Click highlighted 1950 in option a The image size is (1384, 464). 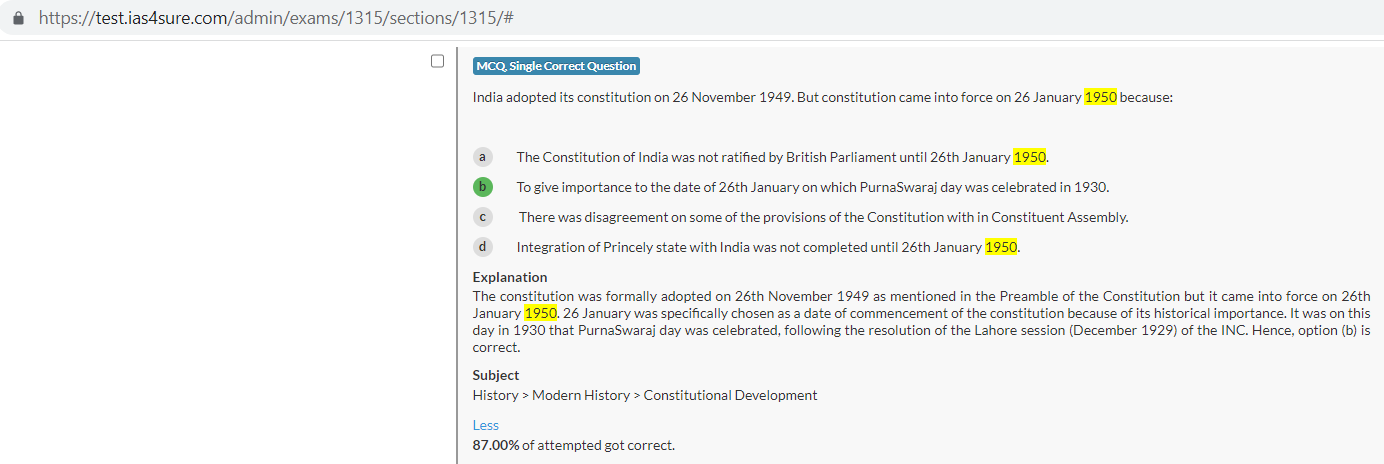[1029, 157]
